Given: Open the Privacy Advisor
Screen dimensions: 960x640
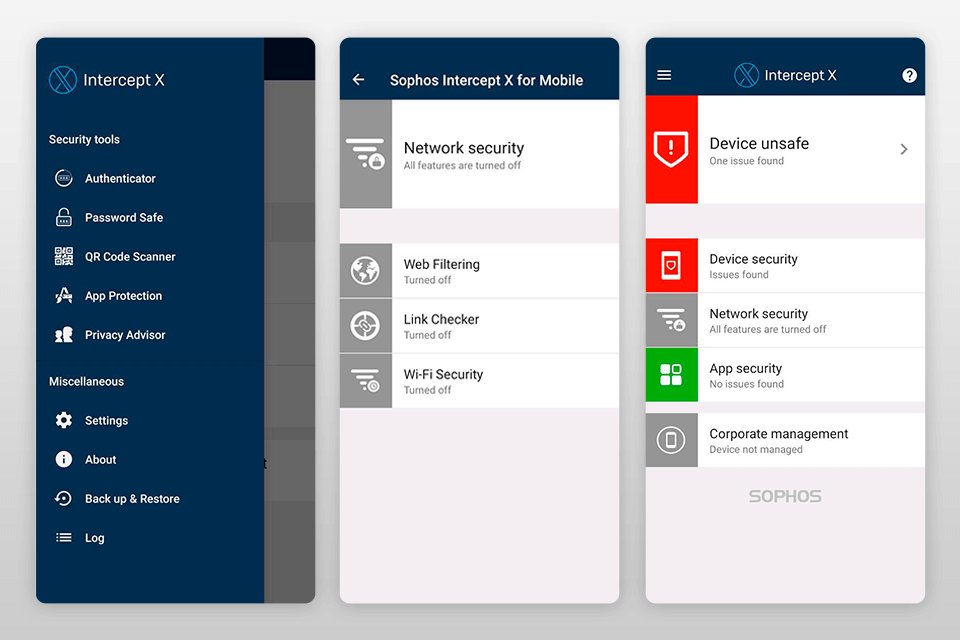Looking at the screenshot, I should pos(125,334).
